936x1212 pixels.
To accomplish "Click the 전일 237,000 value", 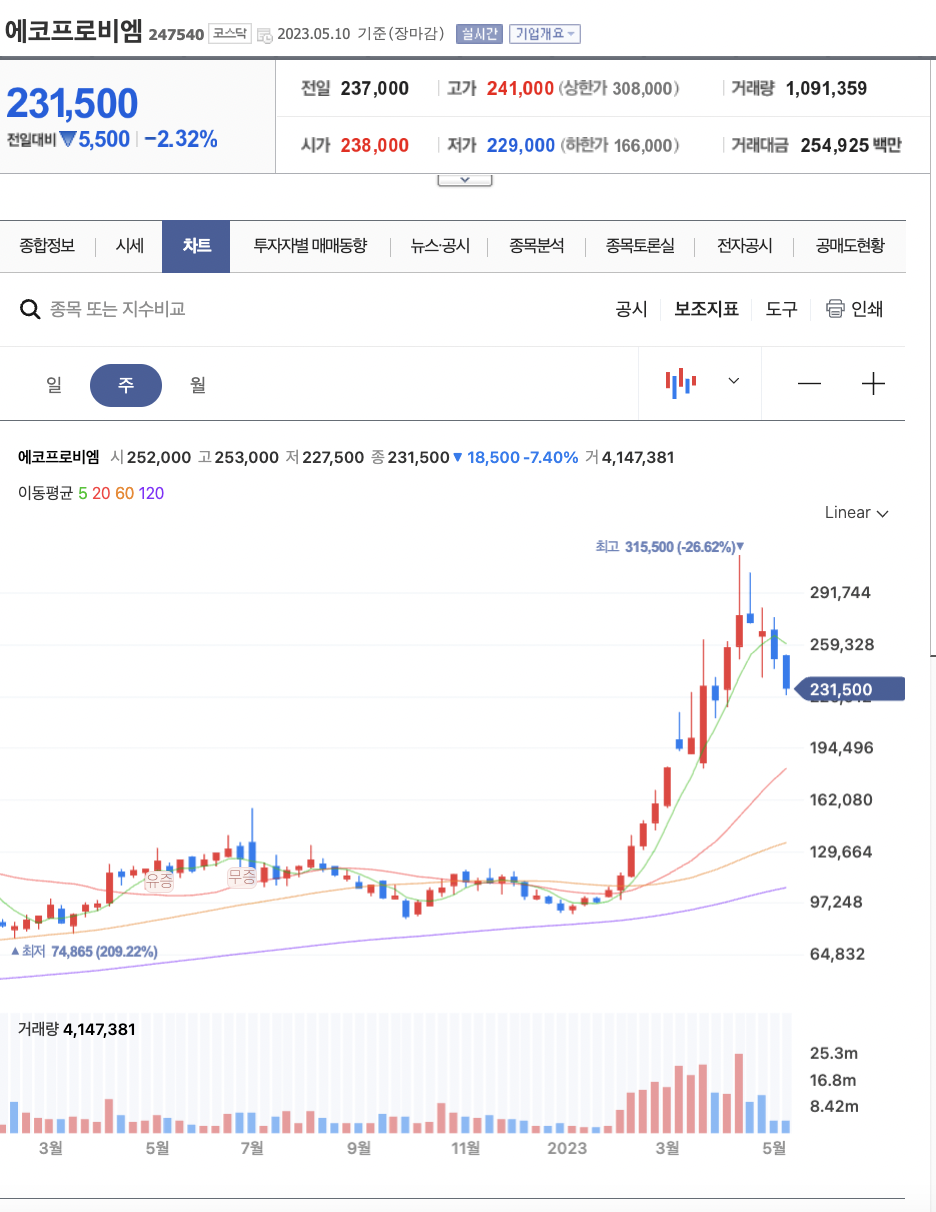I will coord(374,88).
